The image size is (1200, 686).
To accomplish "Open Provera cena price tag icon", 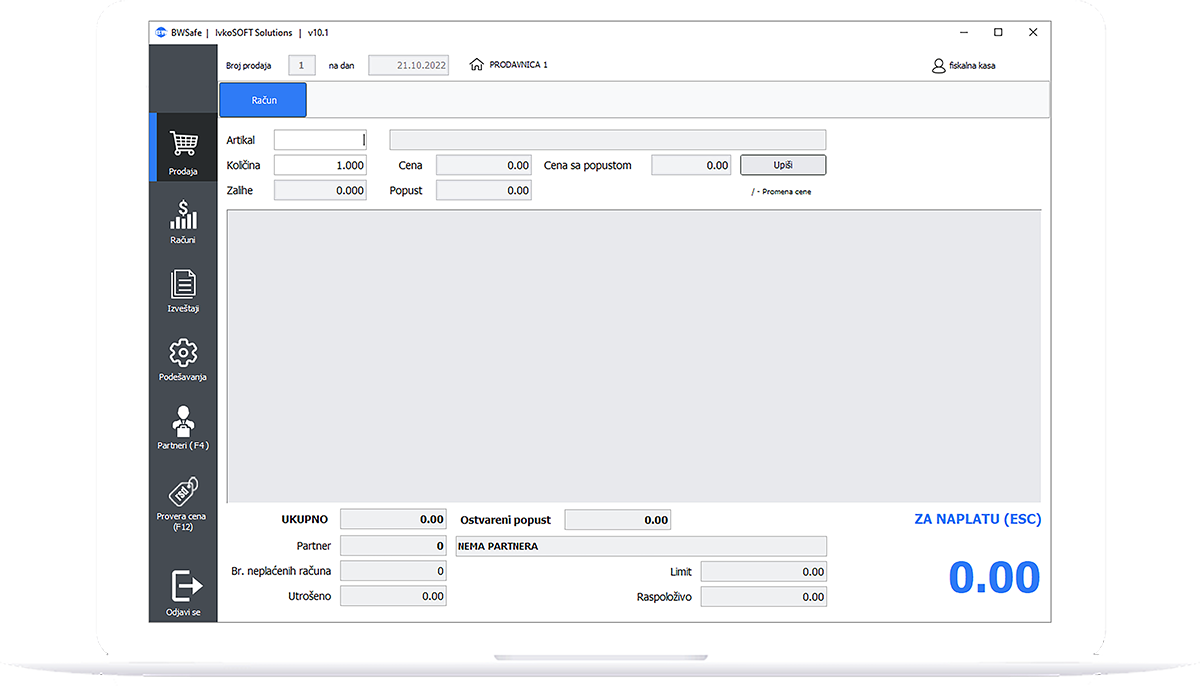I will pyautogui.click(x=183, y=492).
